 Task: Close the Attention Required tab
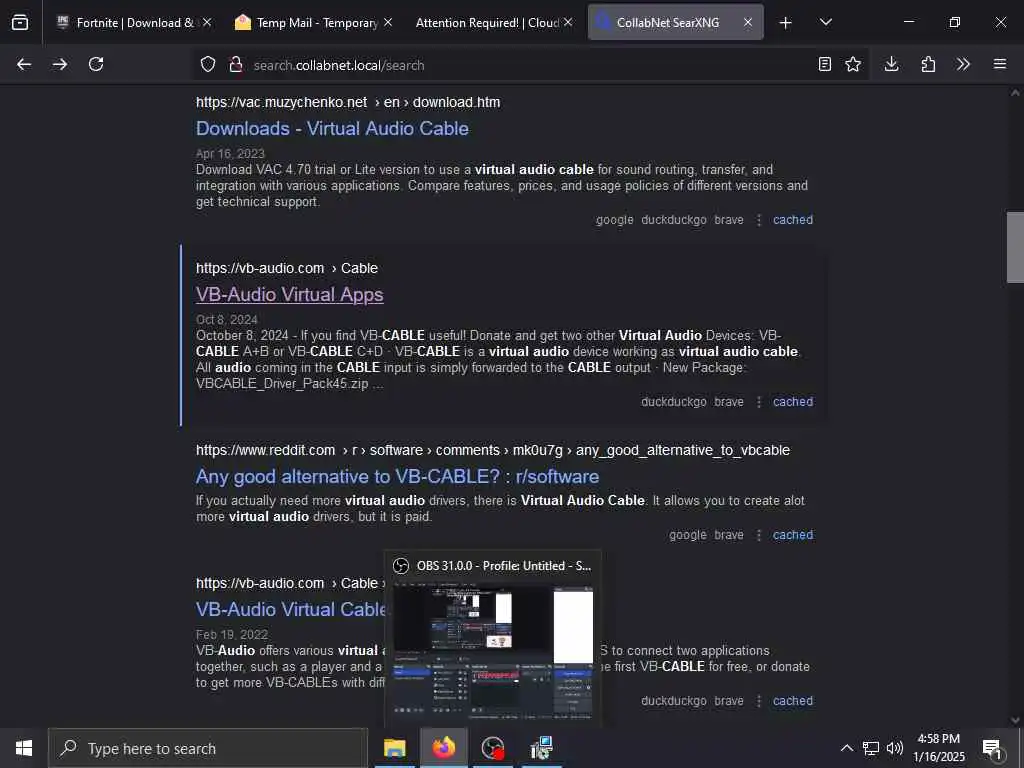568,22
